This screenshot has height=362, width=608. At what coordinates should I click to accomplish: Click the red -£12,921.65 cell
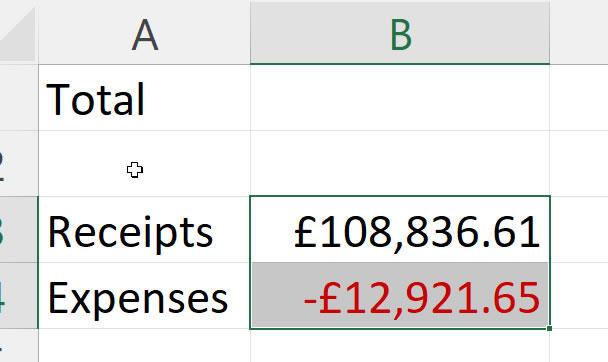coord(400,295)
